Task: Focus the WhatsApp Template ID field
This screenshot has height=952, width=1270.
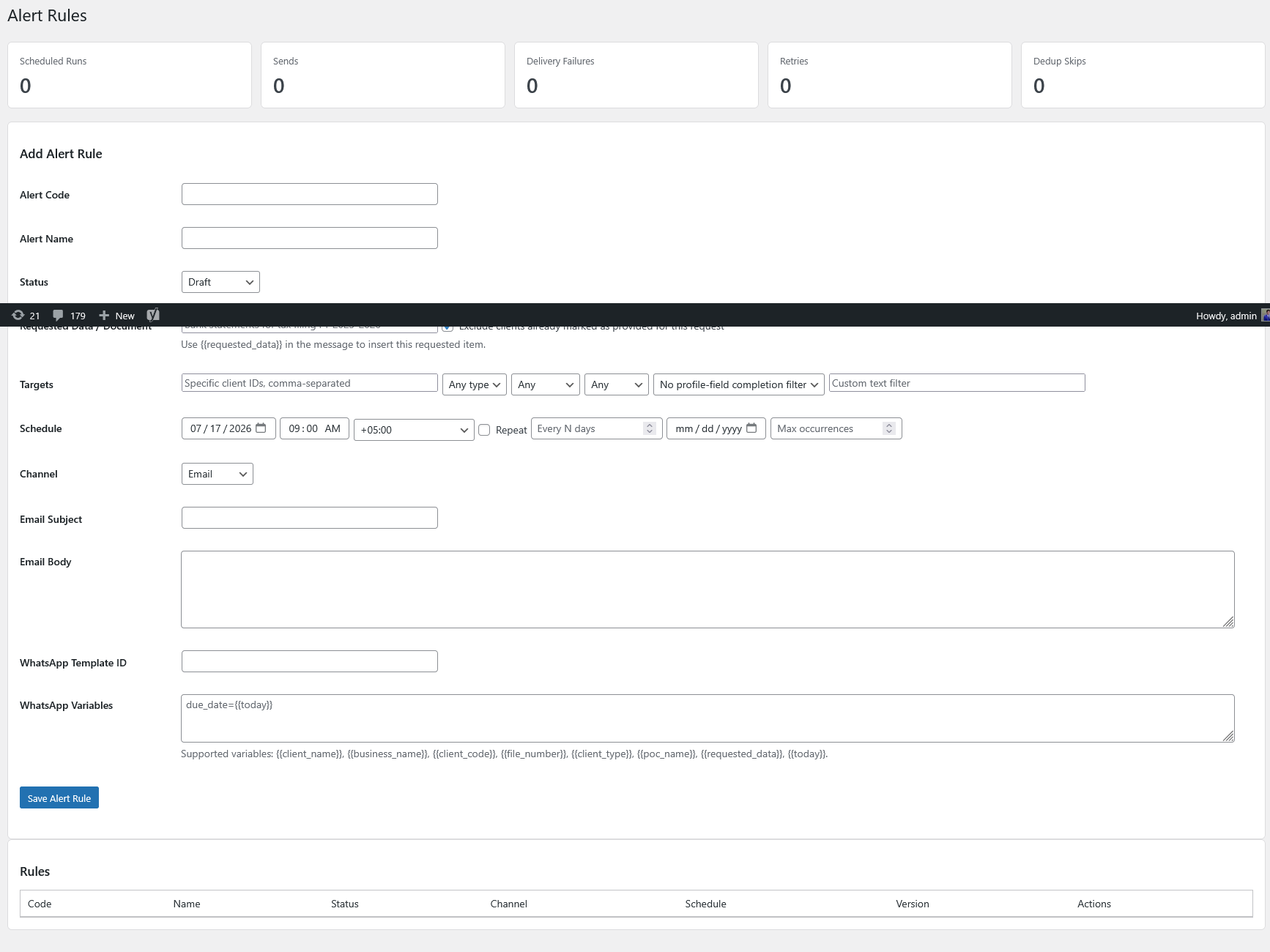Action: [310, 661]
